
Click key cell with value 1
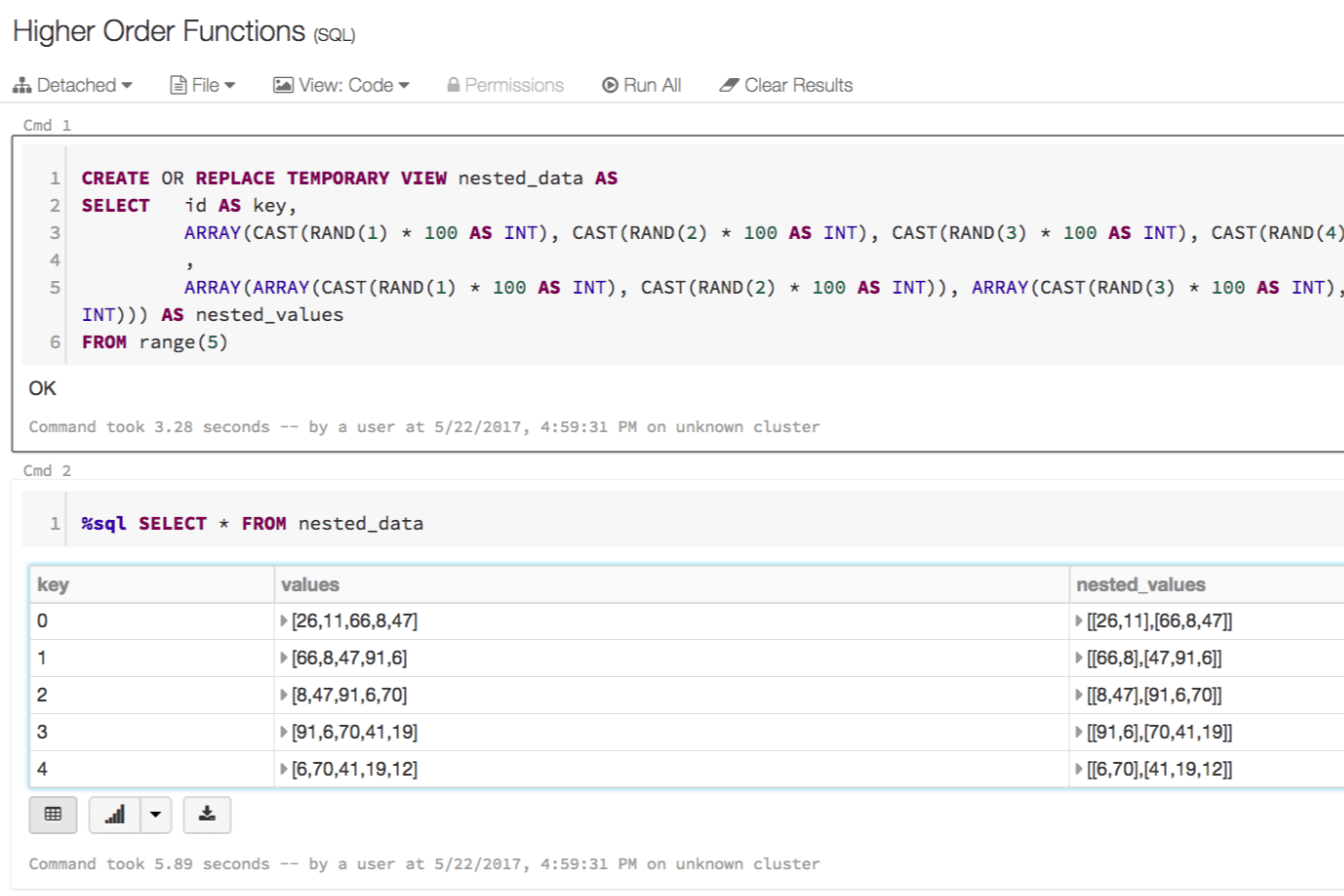(152, 659)
